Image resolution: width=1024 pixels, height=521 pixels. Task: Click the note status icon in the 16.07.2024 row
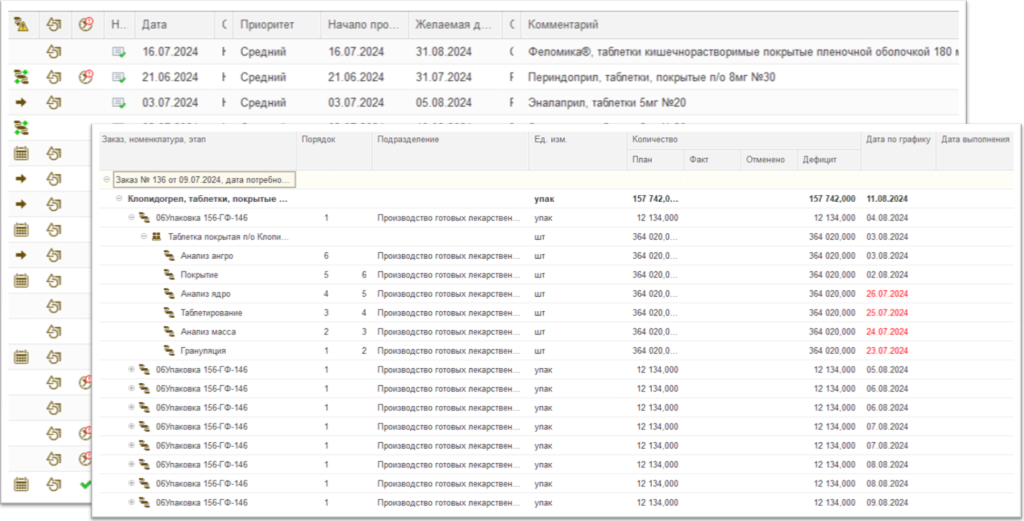pos(118,52)
